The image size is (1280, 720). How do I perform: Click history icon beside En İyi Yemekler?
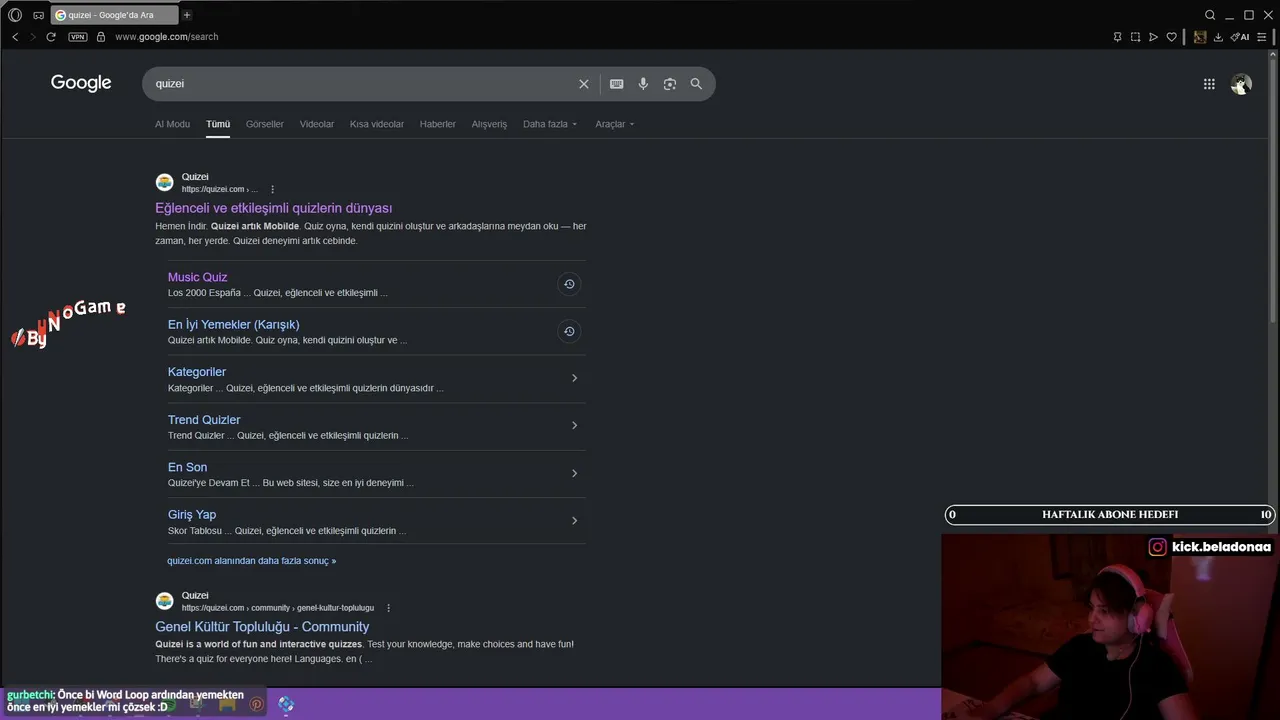pos(569,331)
